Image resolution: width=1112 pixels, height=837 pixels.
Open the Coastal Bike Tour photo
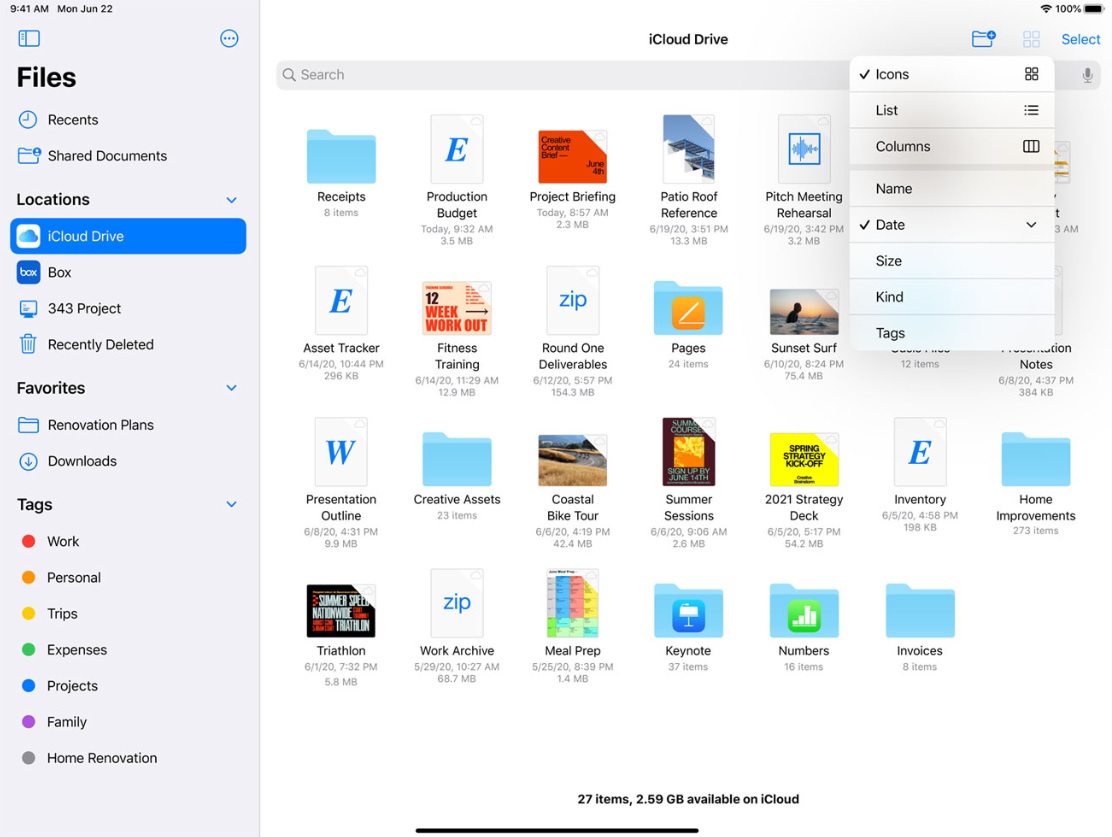(x=572, y=460)
